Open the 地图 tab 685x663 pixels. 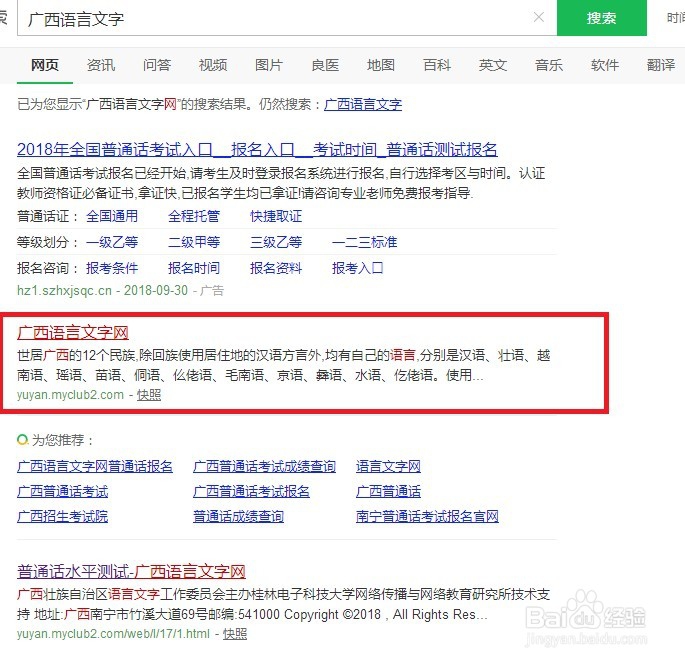[381, 65]
